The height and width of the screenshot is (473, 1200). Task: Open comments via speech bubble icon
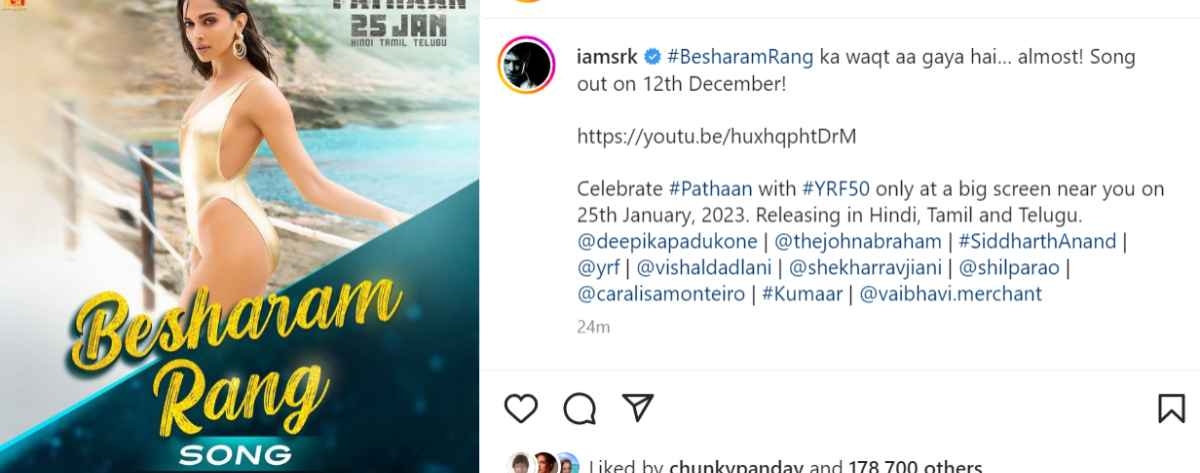(x=579, y=408)
